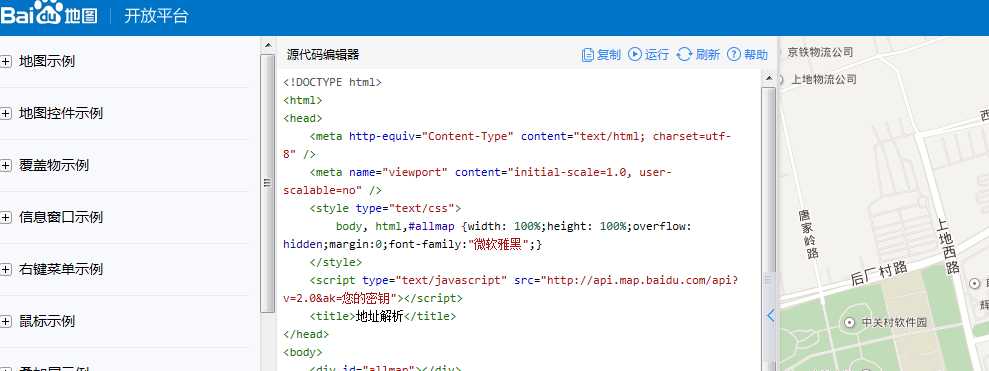Click the <title>地址解析</title> code line
This screenshot has height=371, width=989.
click(383, 316)
